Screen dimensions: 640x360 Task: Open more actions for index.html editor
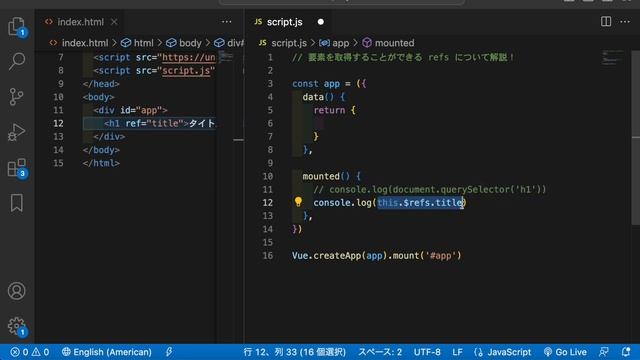tap(227, 22)
